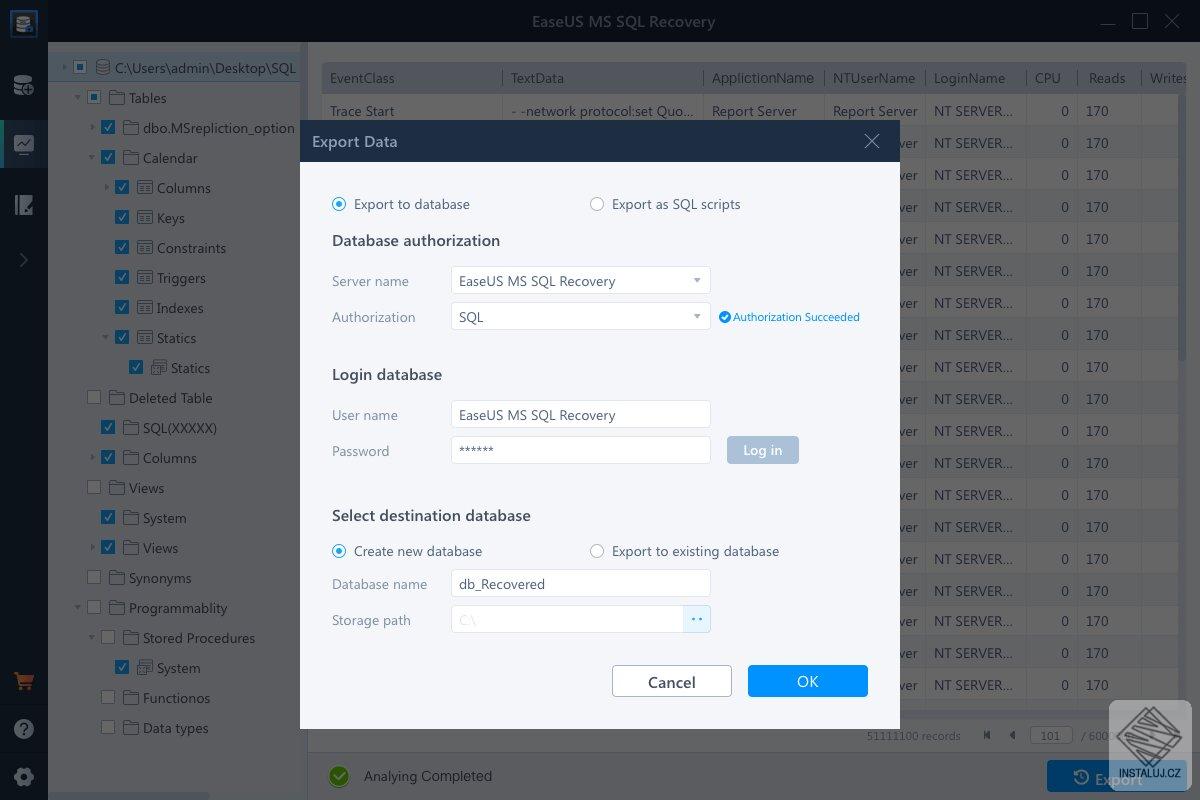This screenshot has height=800, width=1200.
Task: Close the Export Data dialog
Action: click(872, 141)
